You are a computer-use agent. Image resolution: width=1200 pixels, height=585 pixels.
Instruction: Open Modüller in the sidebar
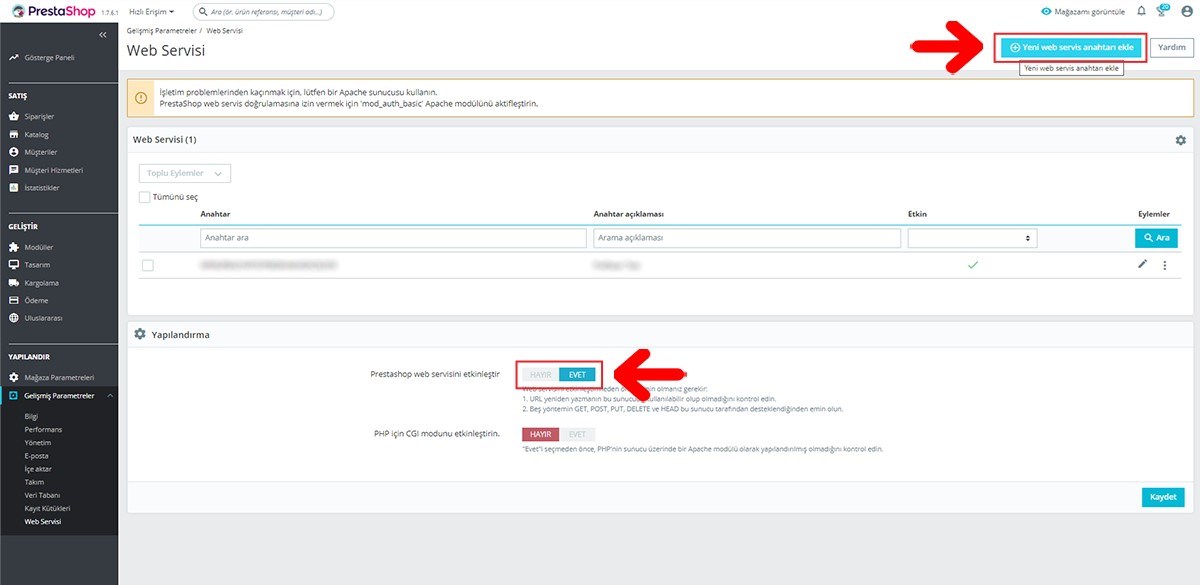tap(38, 247)
